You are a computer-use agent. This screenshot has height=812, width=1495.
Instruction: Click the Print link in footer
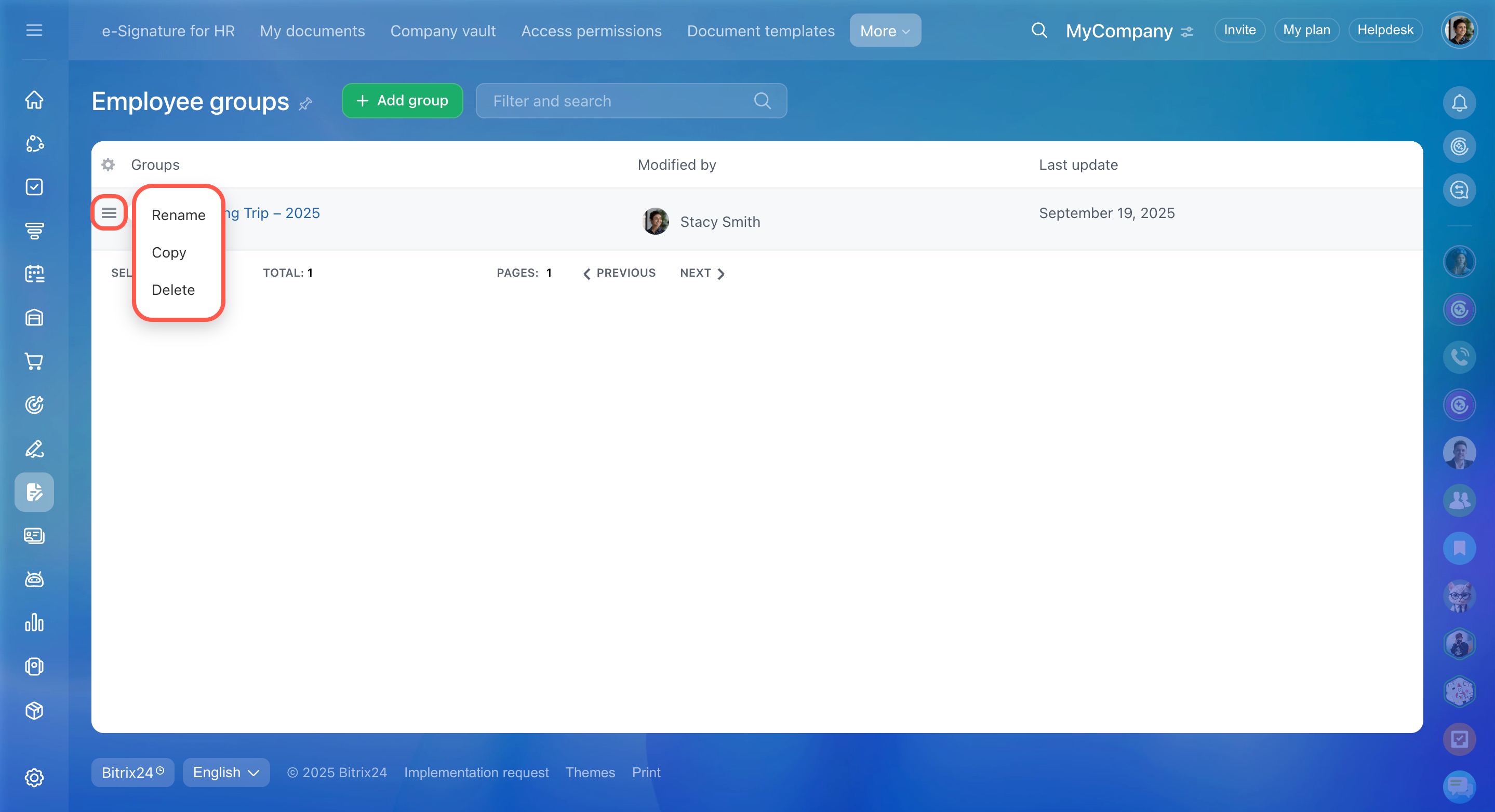pos(646,773)
